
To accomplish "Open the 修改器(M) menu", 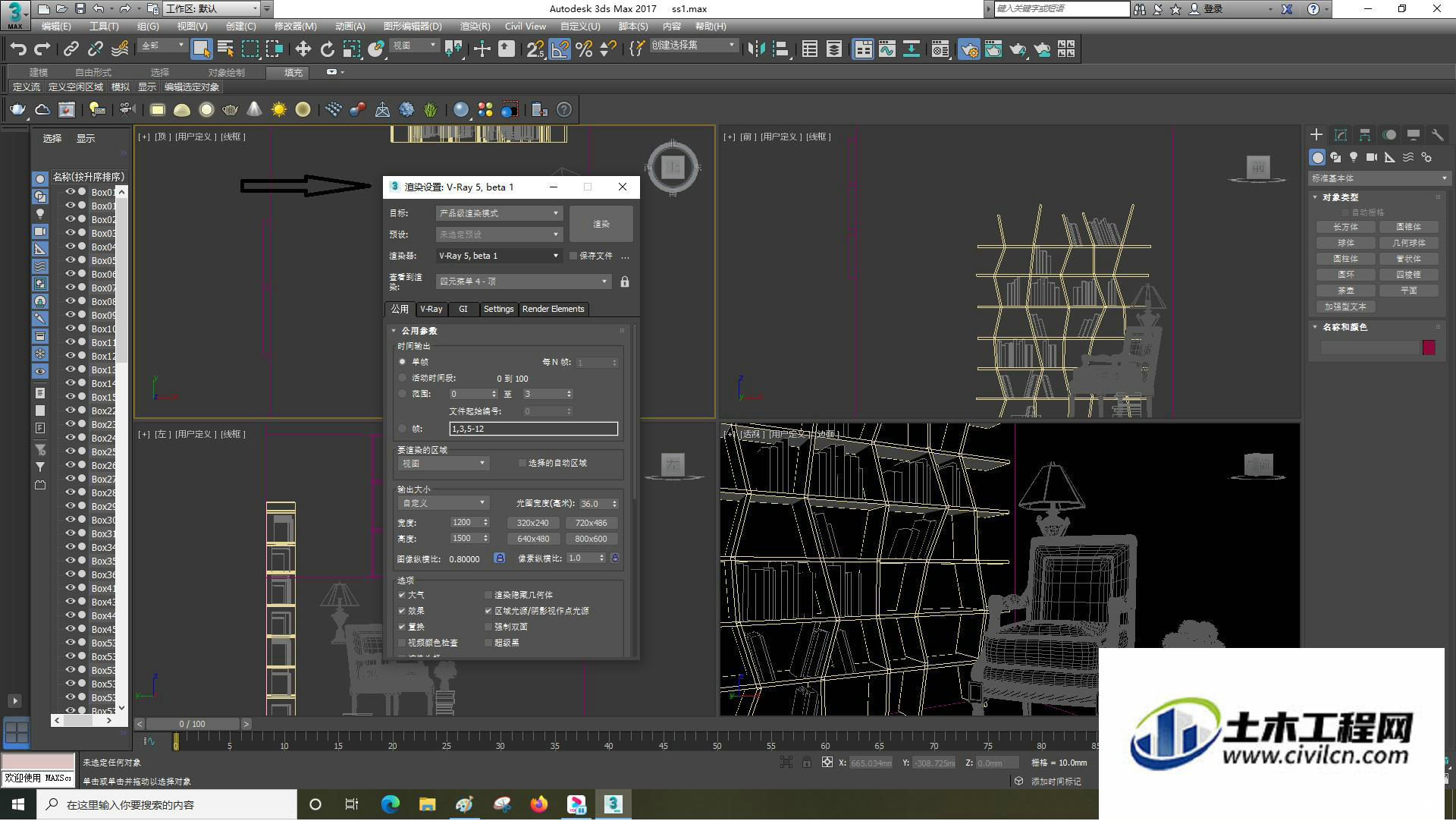I will pyautogui.click(x=296, y=26).
